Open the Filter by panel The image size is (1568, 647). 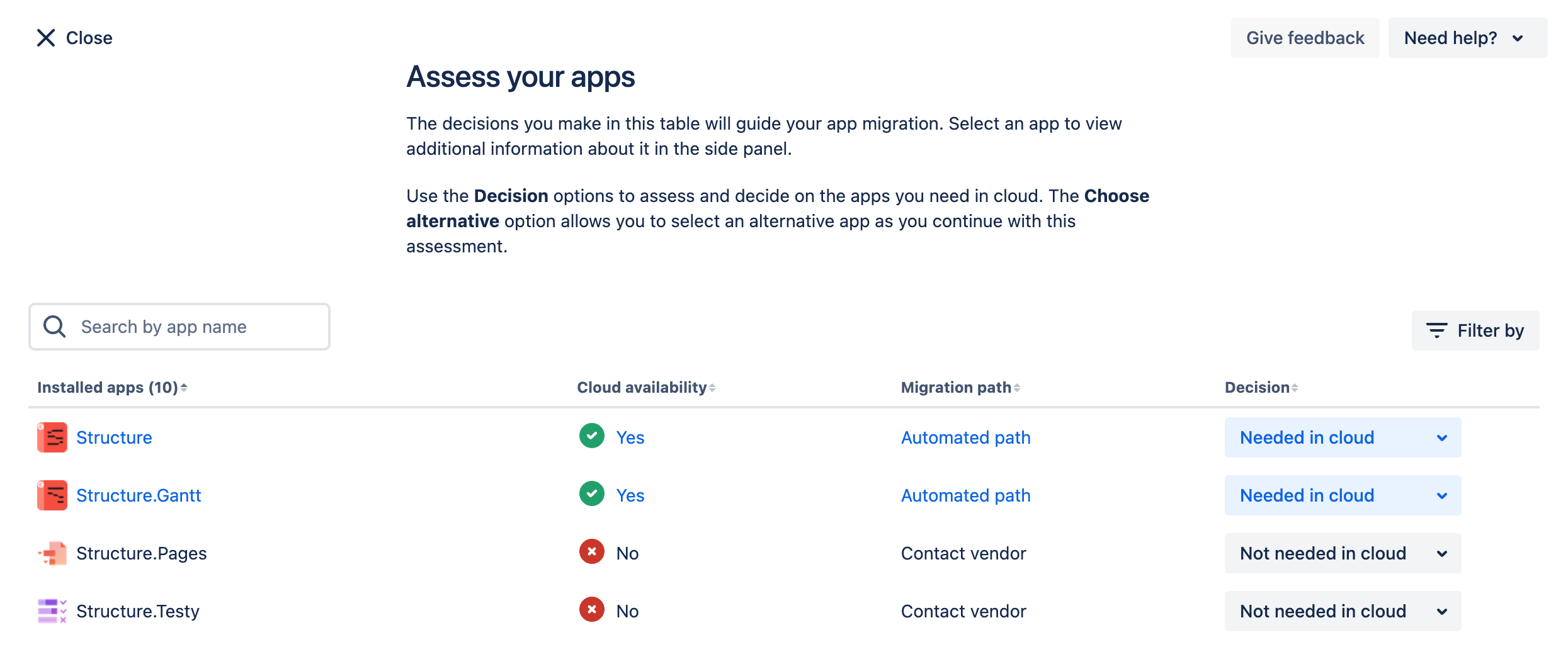[1475, 330]
